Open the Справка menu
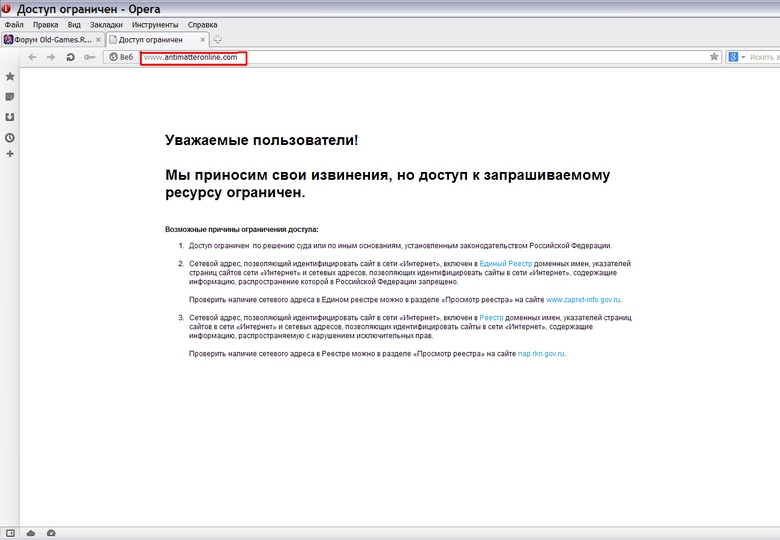Screen dimensions: 780x540 [202, 25]
